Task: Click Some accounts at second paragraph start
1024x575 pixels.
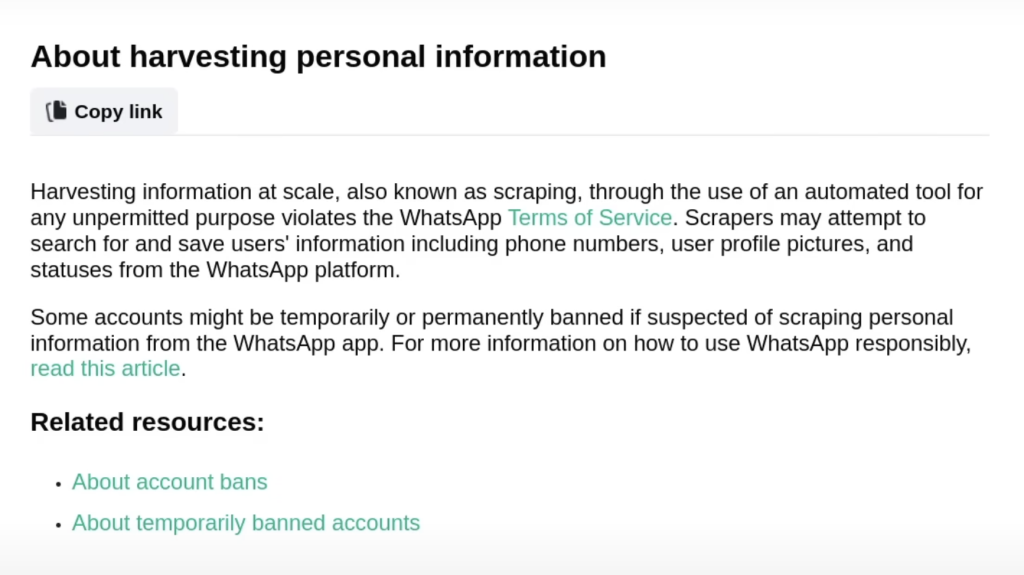Action: pyautogui.click(x=106, y=317)
